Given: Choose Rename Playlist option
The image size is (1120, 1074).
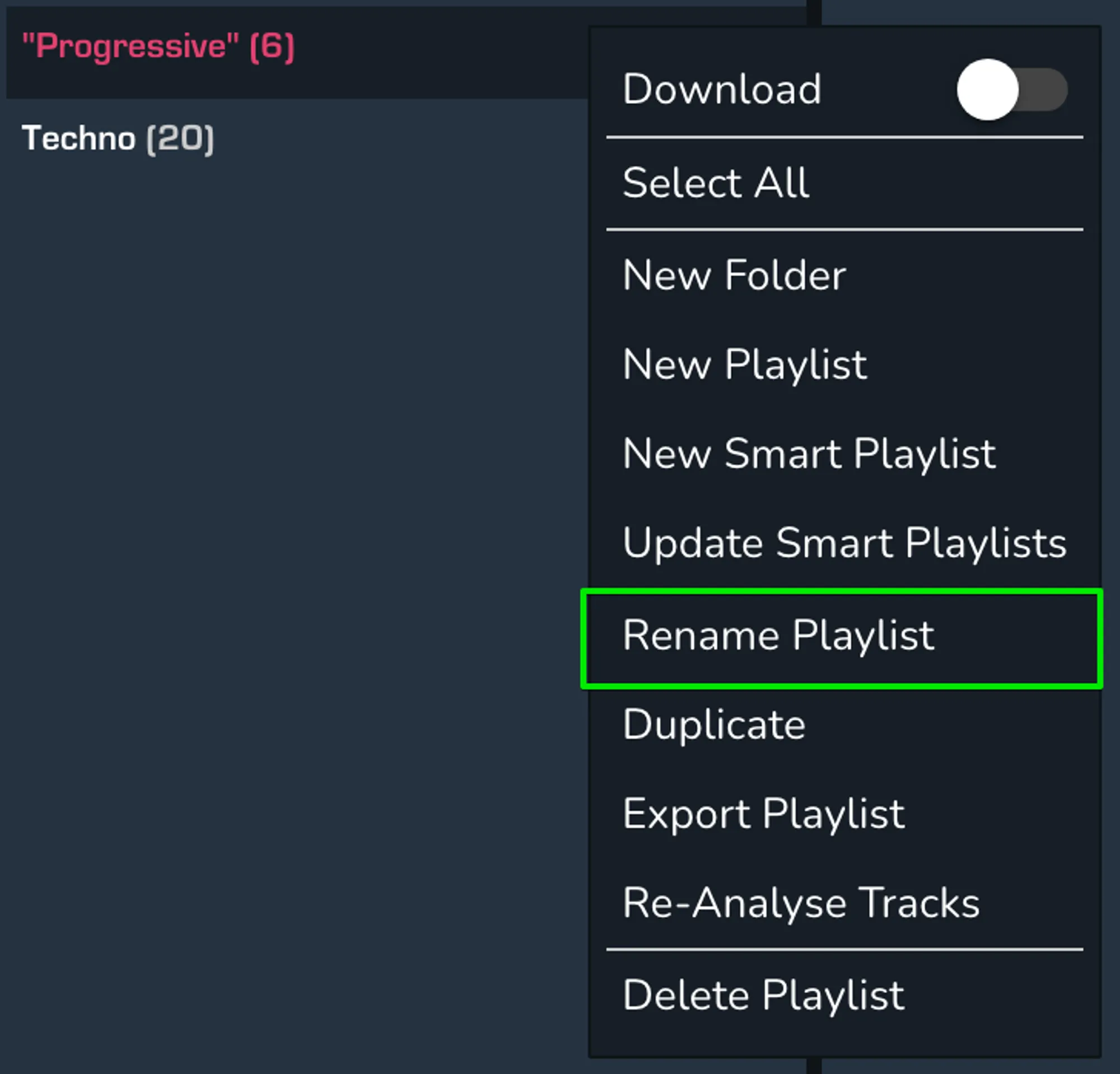Looking at the screenshot, I should click(x=779, y=634).
